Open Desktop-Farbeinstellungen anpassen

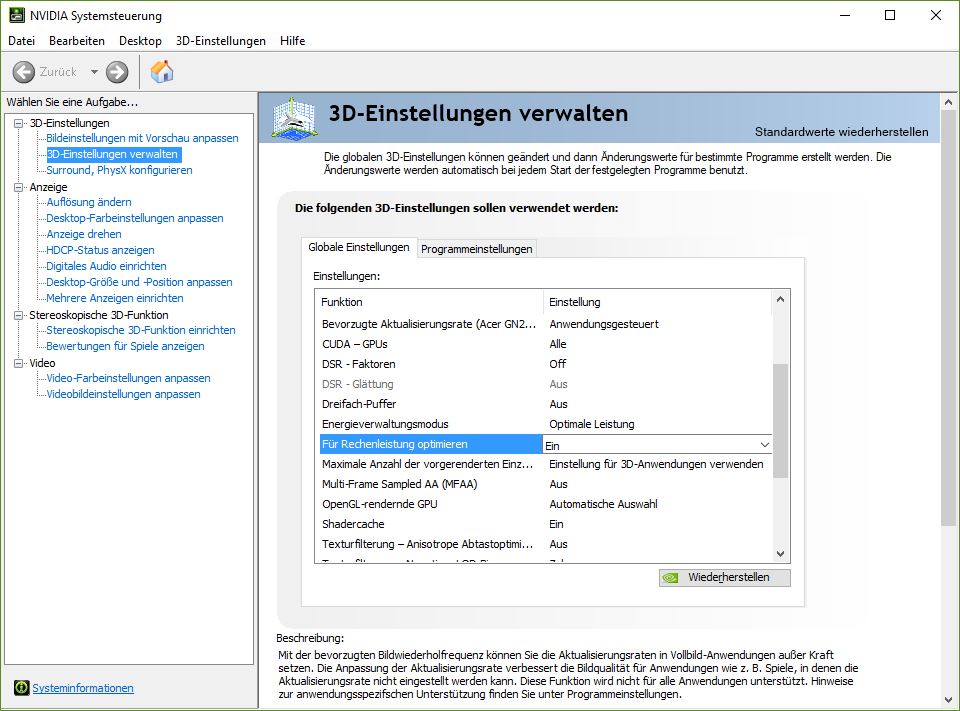pos(135,218)
